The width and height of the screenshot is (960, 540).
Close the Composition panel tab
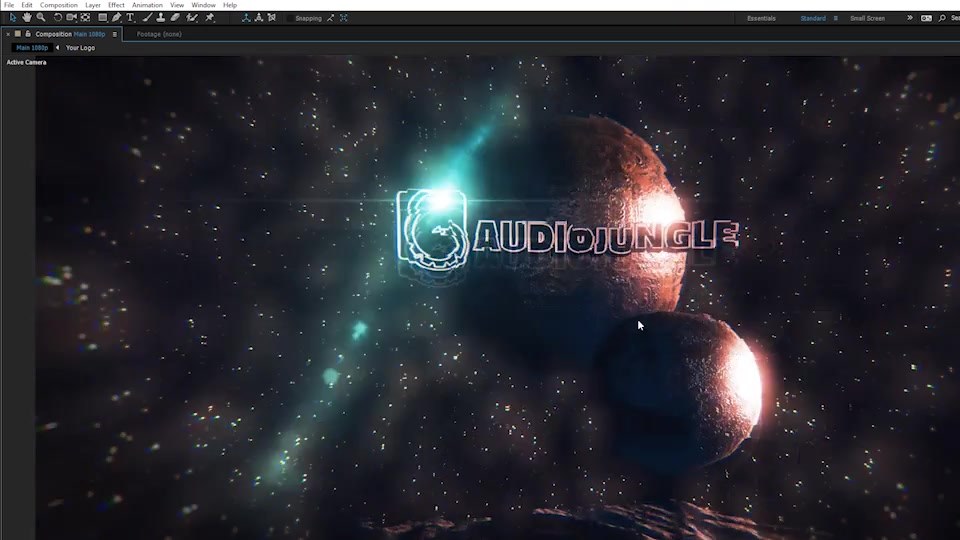click(x=8, y=34)
